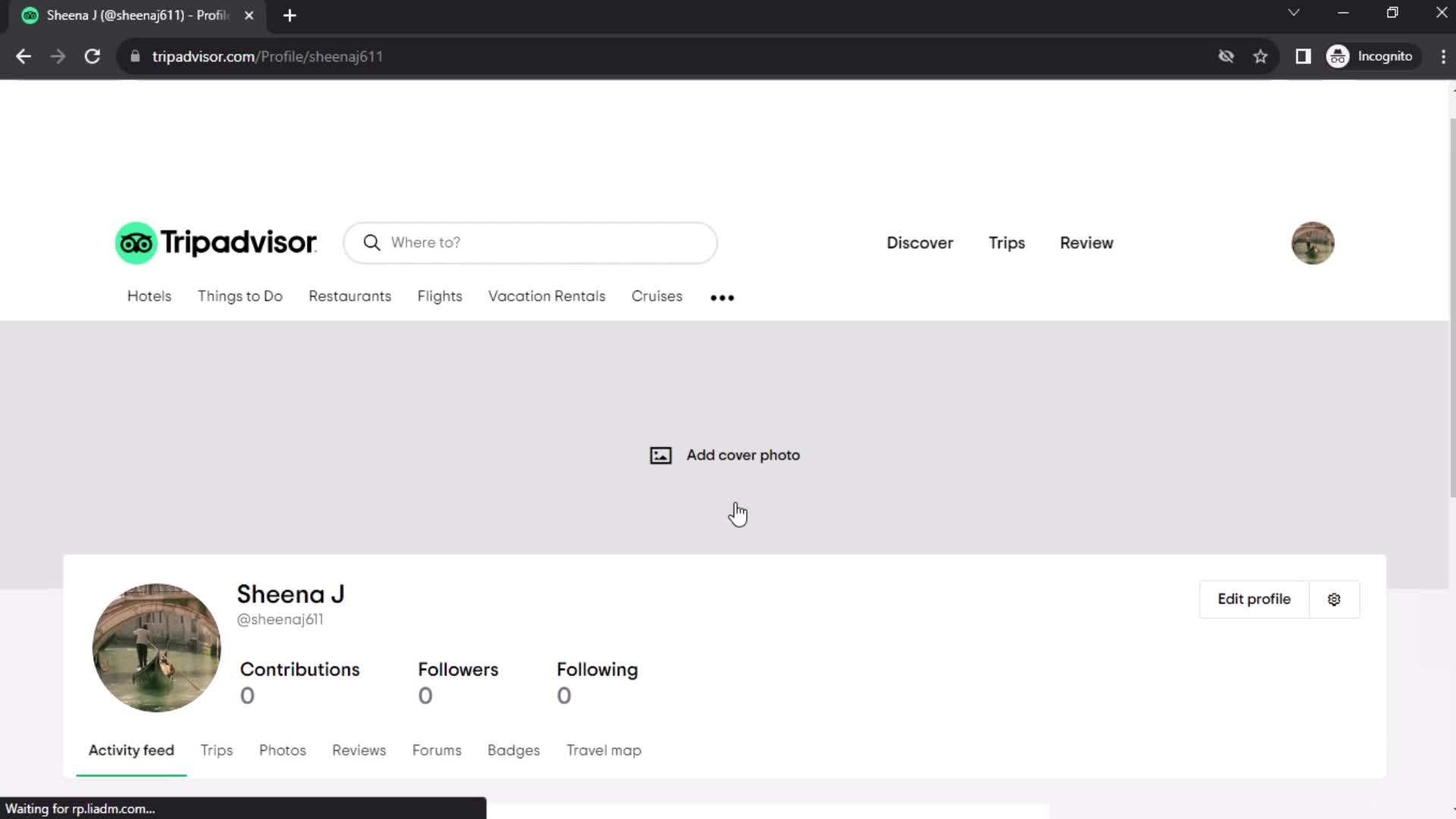Expand the Cruises navigation item

pos(657,296)
